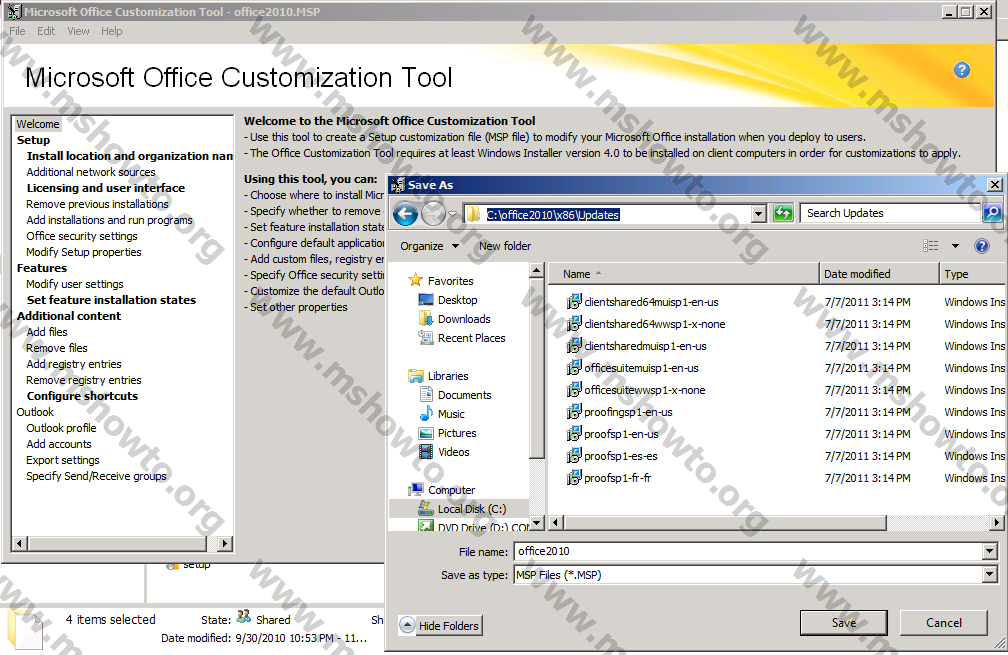1008x655 pixels.
Task: Sort files by the Name column
Action: pos(684,274)
